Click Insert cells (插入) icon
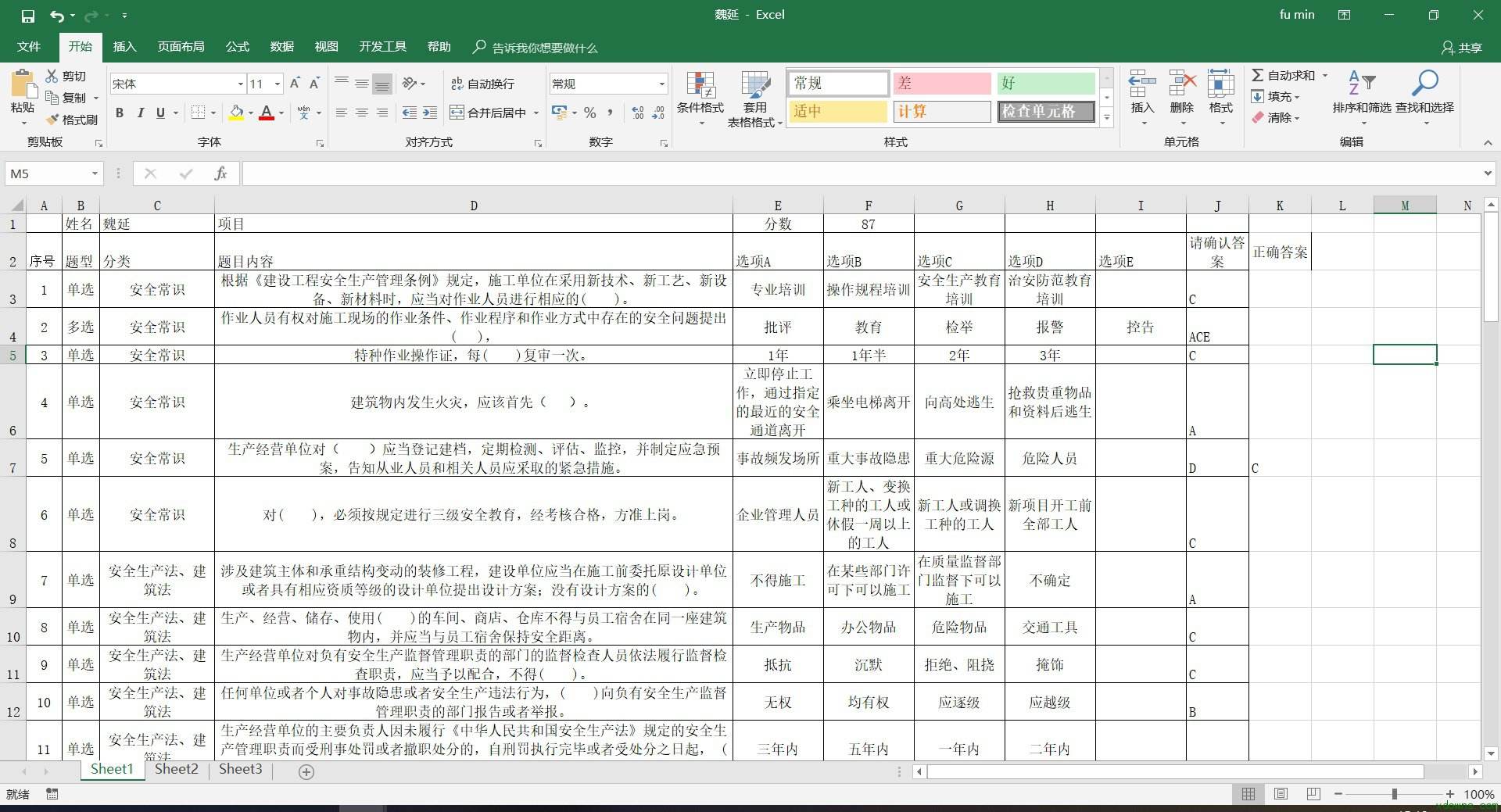 coord(1142,84)
